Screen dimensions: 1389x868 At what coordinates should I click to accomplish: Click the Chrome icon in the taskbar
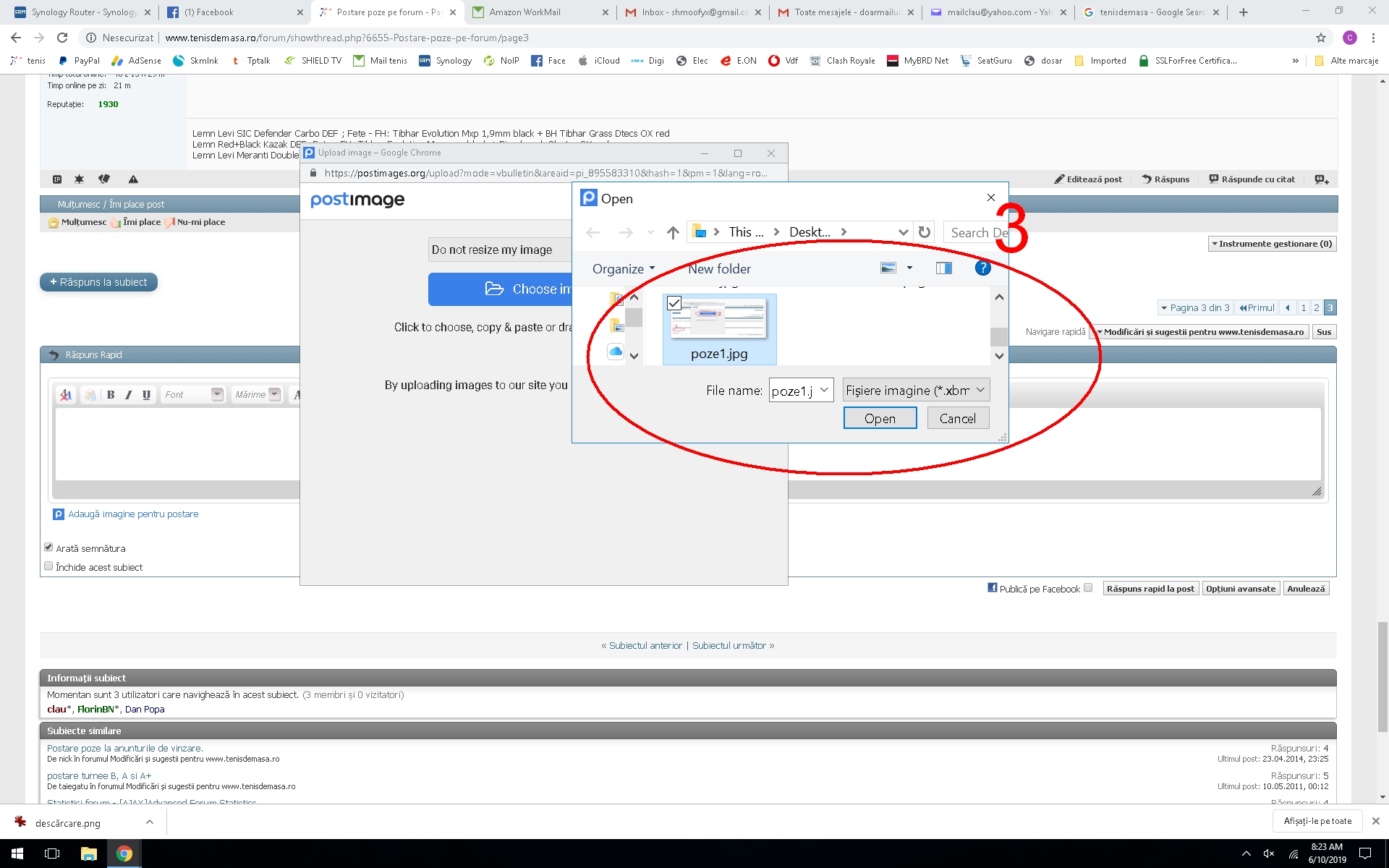[124, 854]
